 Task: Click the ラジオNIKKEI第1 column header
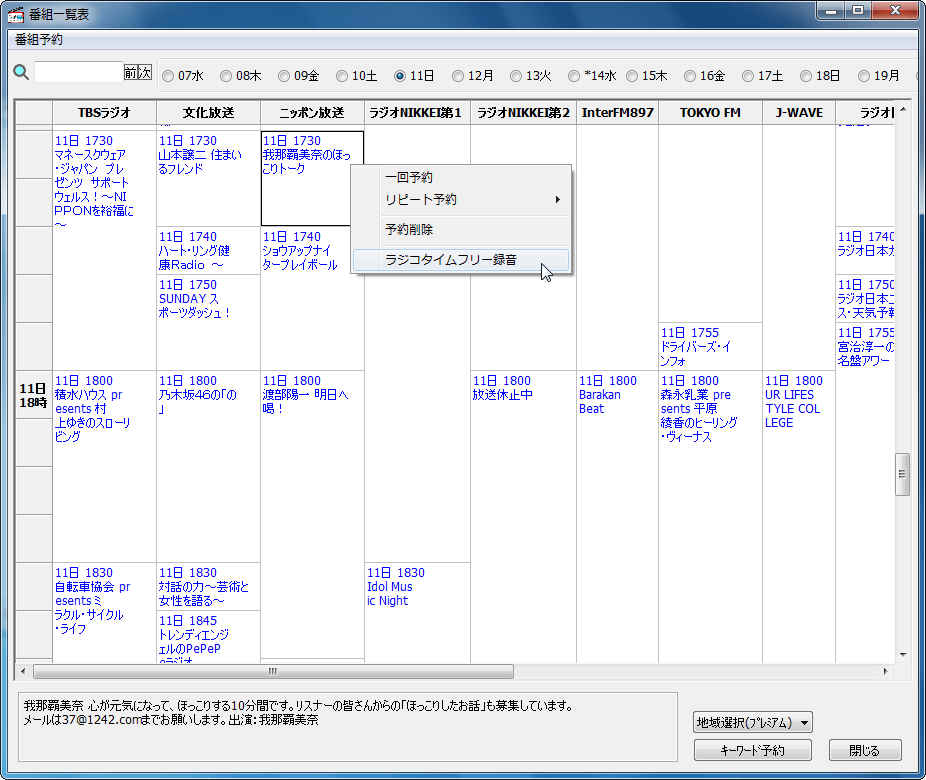click(418, 113)
